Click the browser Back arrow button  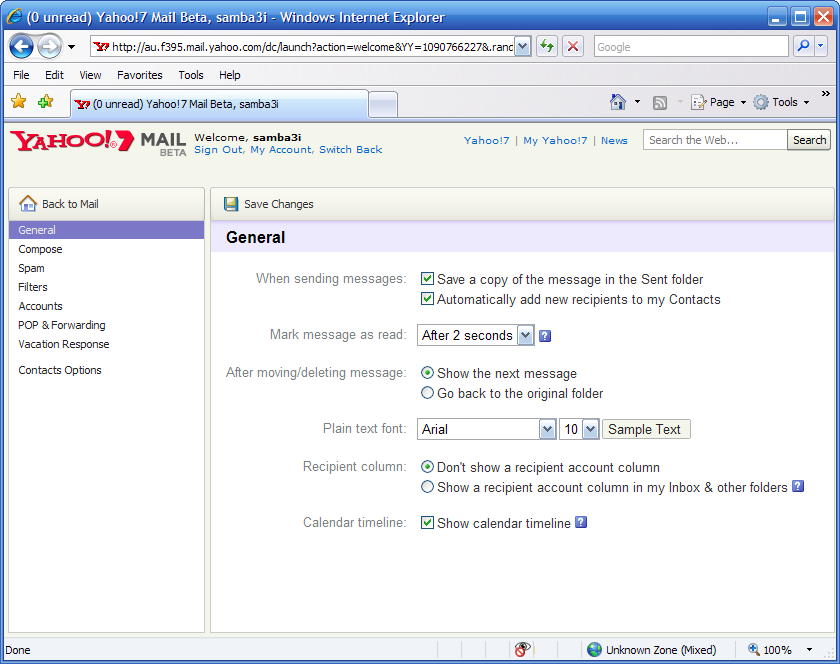coord(22,47)
